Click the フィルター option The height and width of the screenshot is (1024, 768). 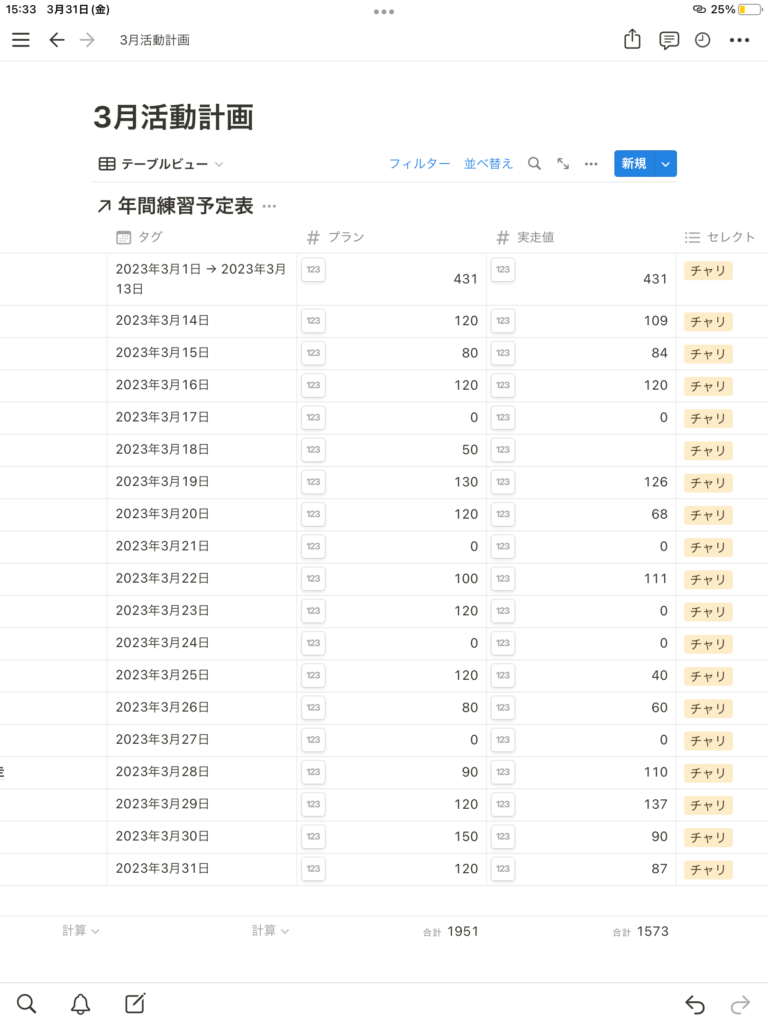point(419,164)
